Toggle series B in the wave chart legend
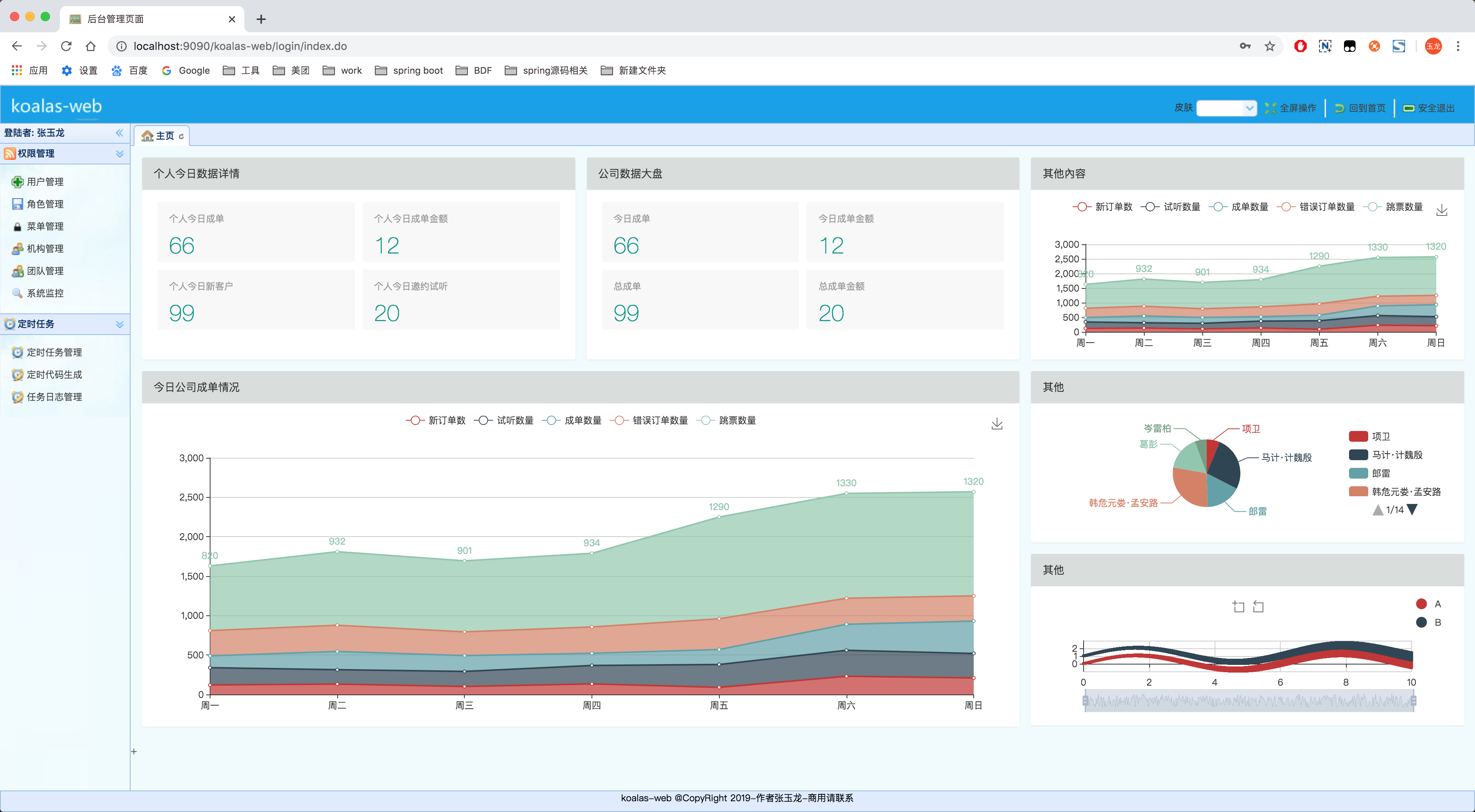The image size is (1475, 812). pyautogui.click(x=1428, y=623)
